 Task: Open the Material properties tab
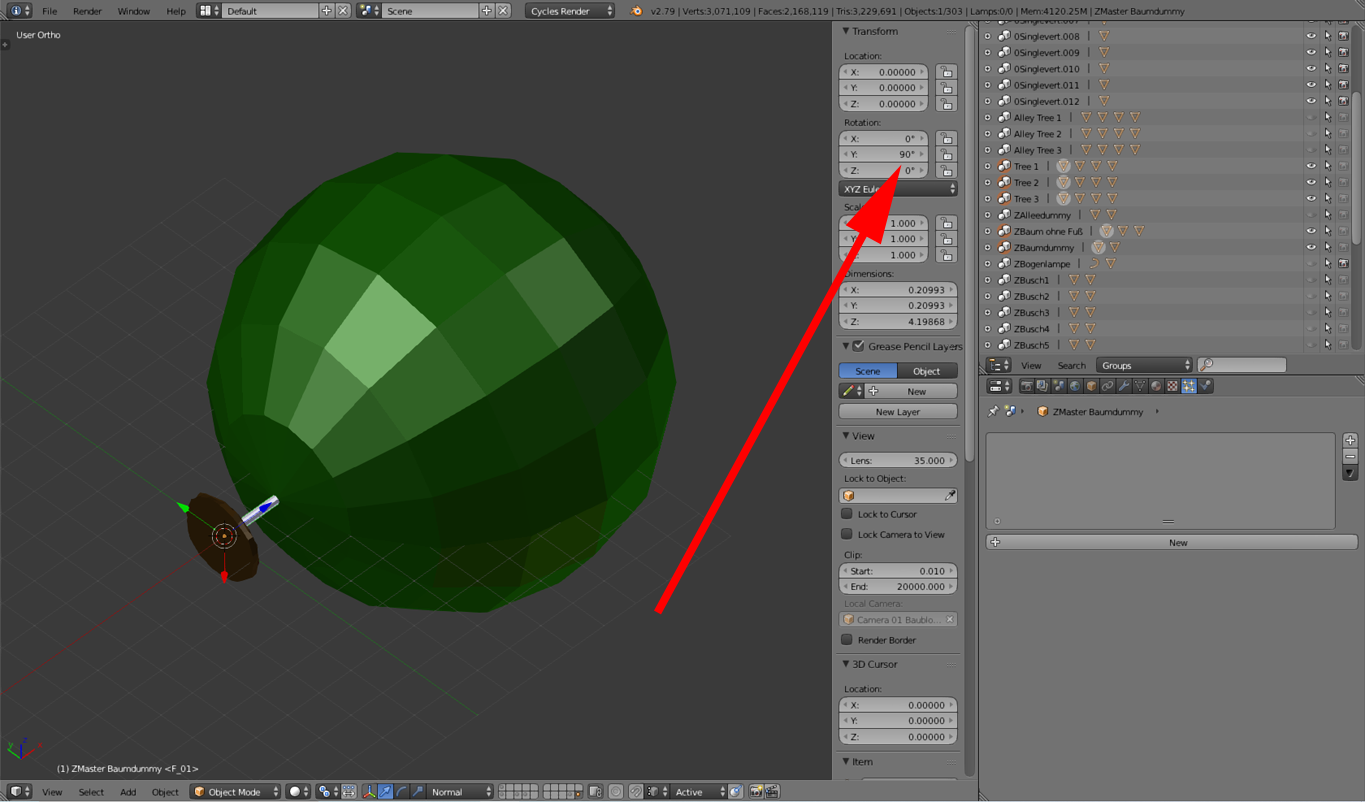pyautogui.click(x=1156, y=386)
